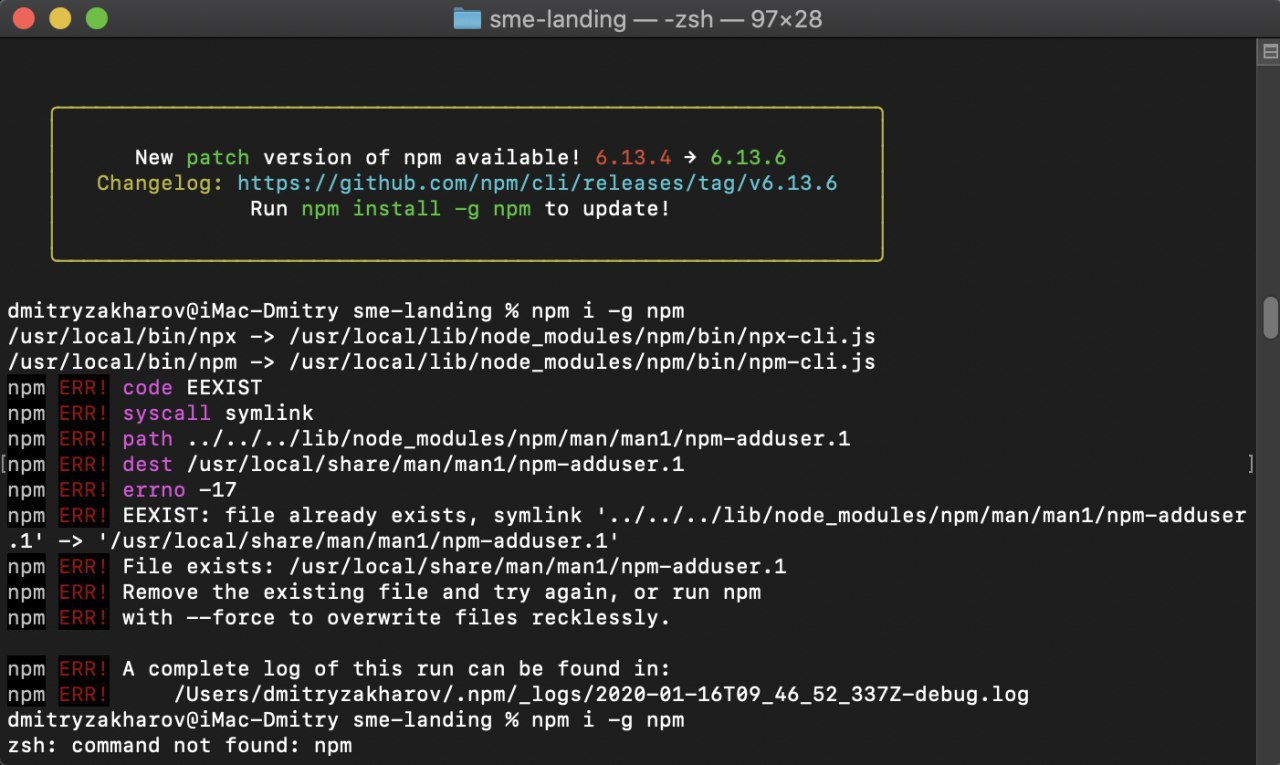This screenshot has width=1280, height=765.
Task: Click the 'path ../../../lib/node_modules' error line
Action: pos(429,439)
